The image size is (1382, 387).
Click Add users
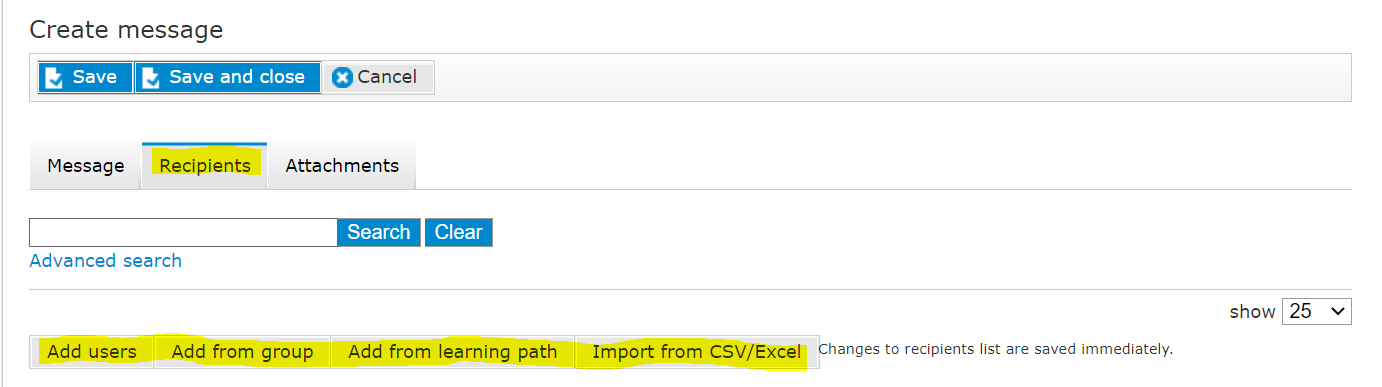[92, 352]
